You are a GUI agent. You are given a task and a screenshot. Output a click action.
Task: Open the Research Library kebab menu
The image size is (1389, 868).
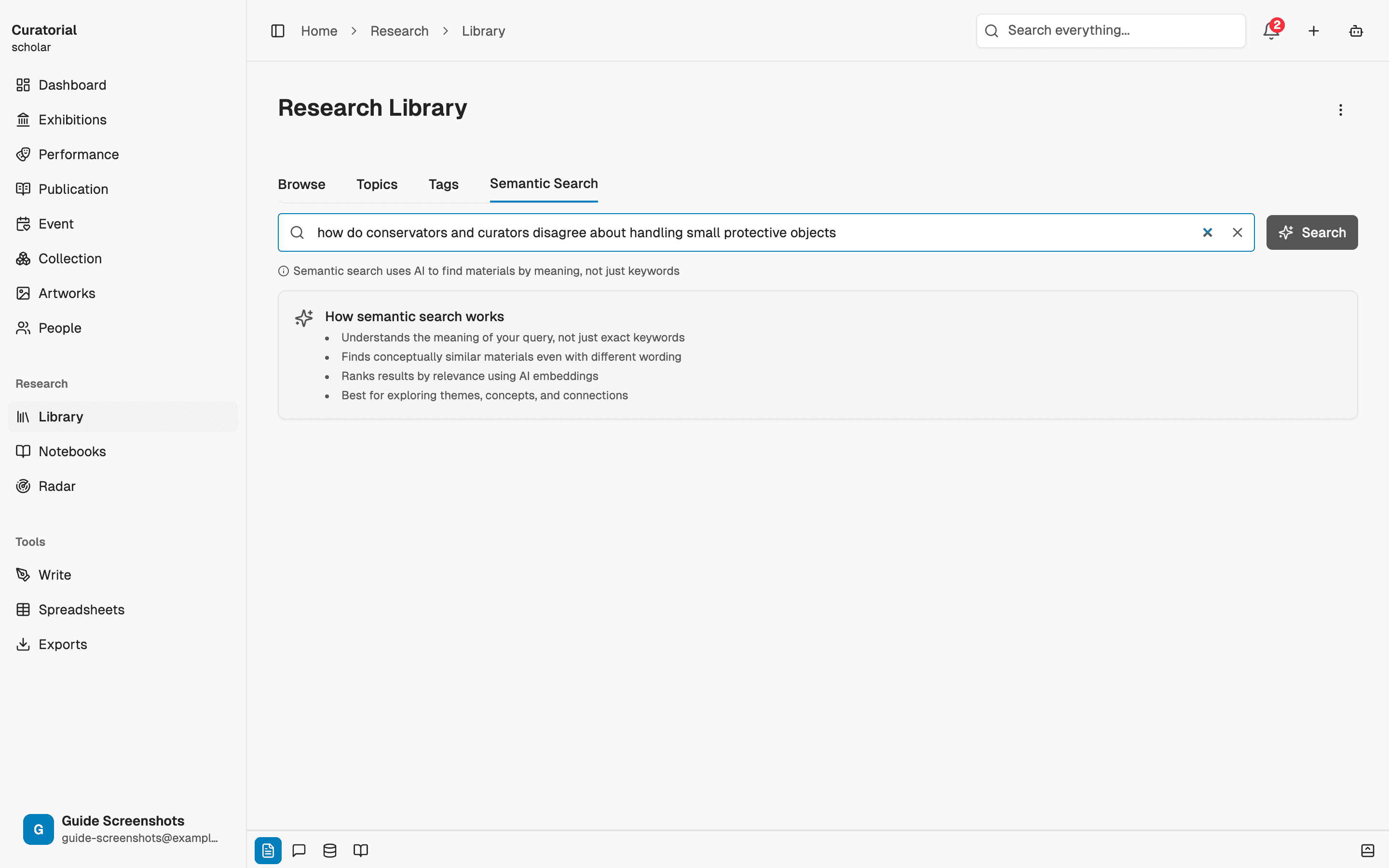pyautogui.click(x=1341, y=109)
